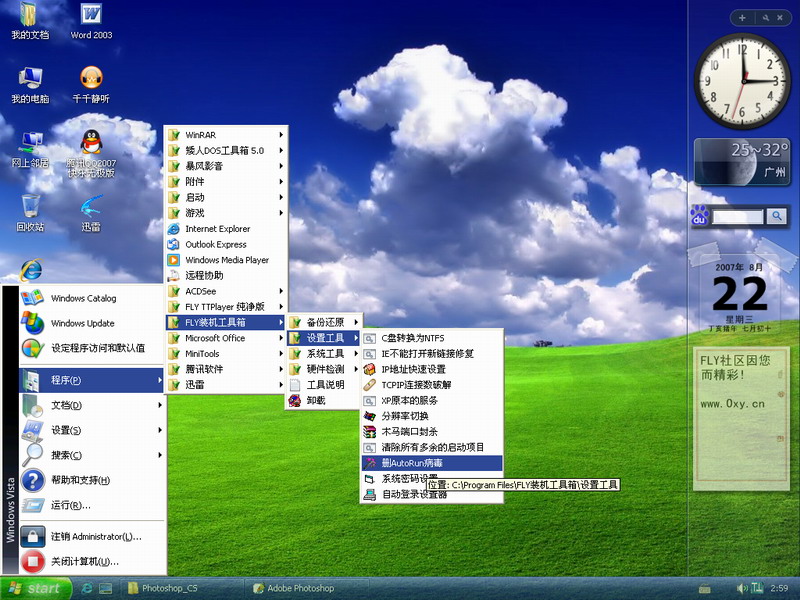Click 注销 Administrator(L)... to log off
Viewport: 800px width, 600px height.
pyautogui.click(x=92, y=537)
